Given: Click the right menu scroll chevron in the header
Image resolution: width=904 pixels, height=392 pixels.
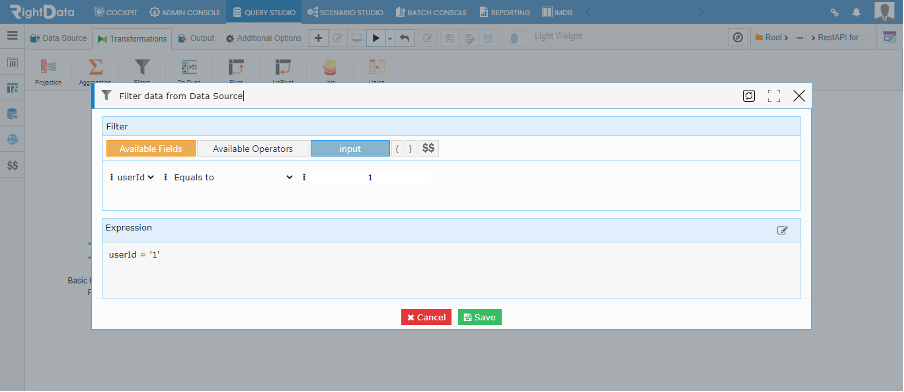Looking at the screenshot, I should (x=700, y=12).
